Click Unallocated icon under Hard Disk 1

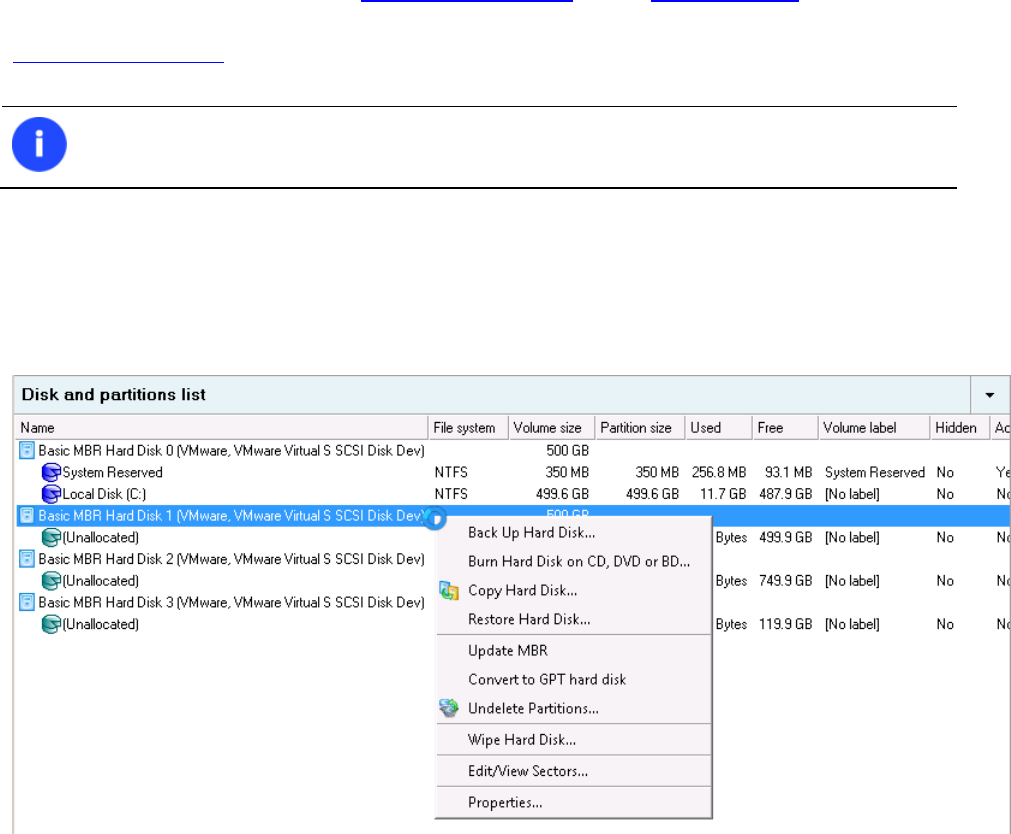(51, 537)
